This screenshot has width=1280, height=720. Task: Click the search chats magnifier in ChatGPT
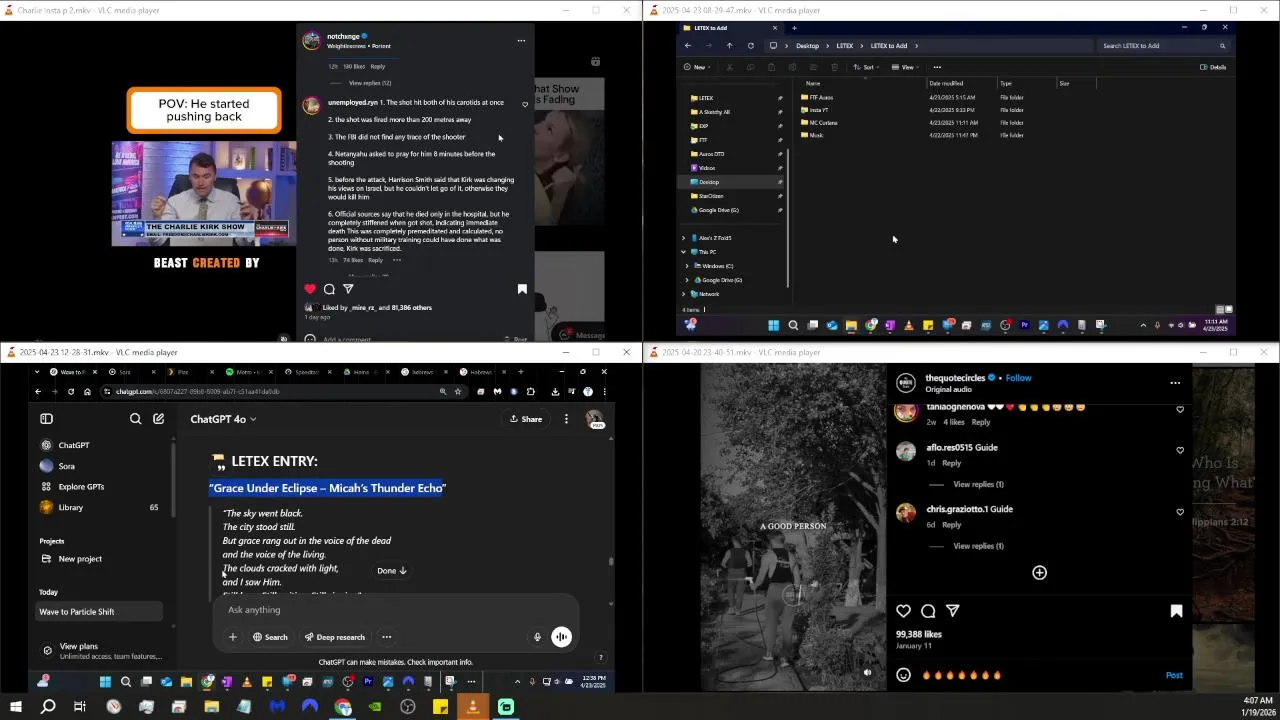pos(135,419)
